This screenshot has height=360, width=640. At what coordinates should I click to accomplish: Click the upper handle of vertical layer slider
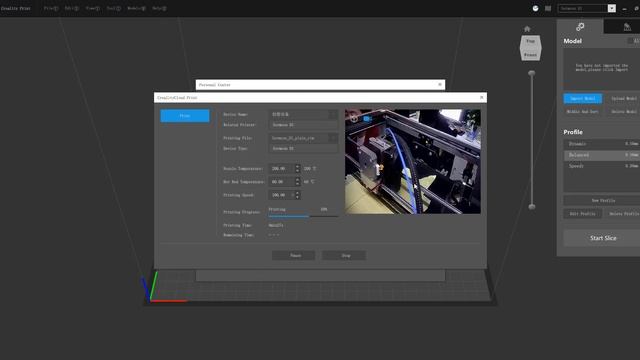coord(531,73)
